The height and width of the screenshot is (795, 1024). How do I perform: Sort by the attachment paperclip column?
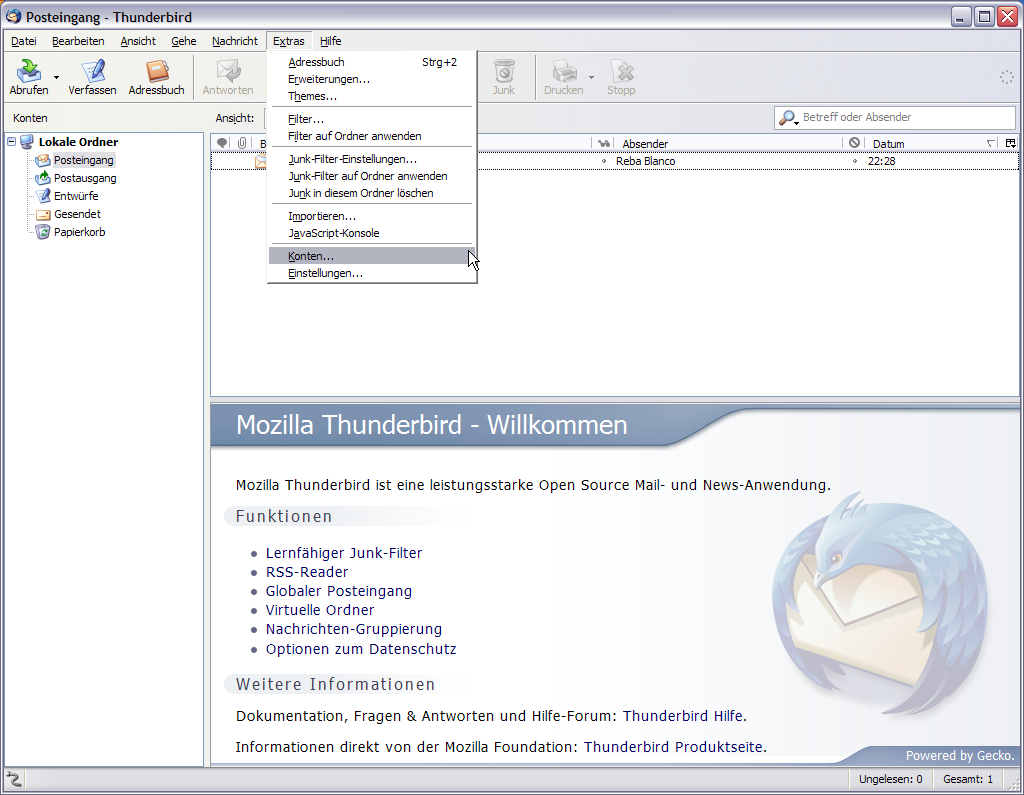tap(242, 143)
